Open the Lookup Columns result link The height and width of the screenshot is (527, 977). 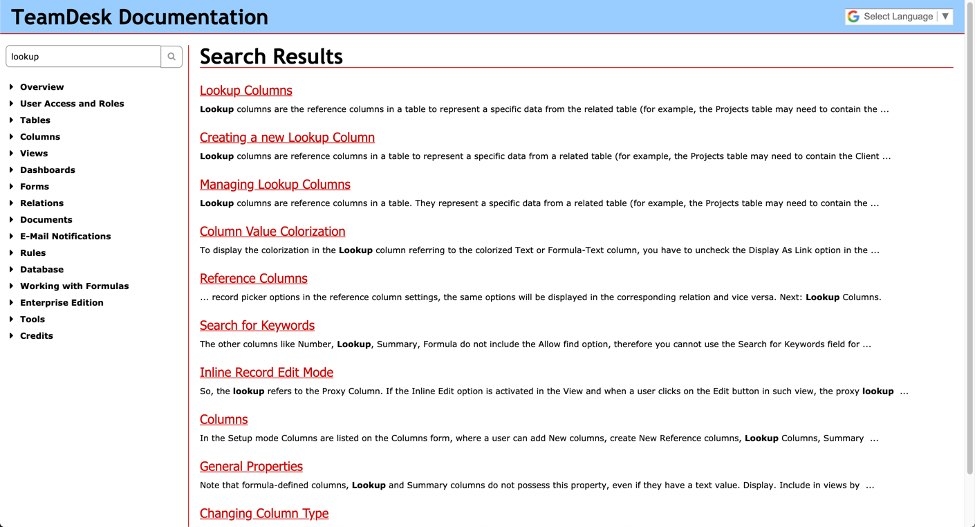click(246, 91)
